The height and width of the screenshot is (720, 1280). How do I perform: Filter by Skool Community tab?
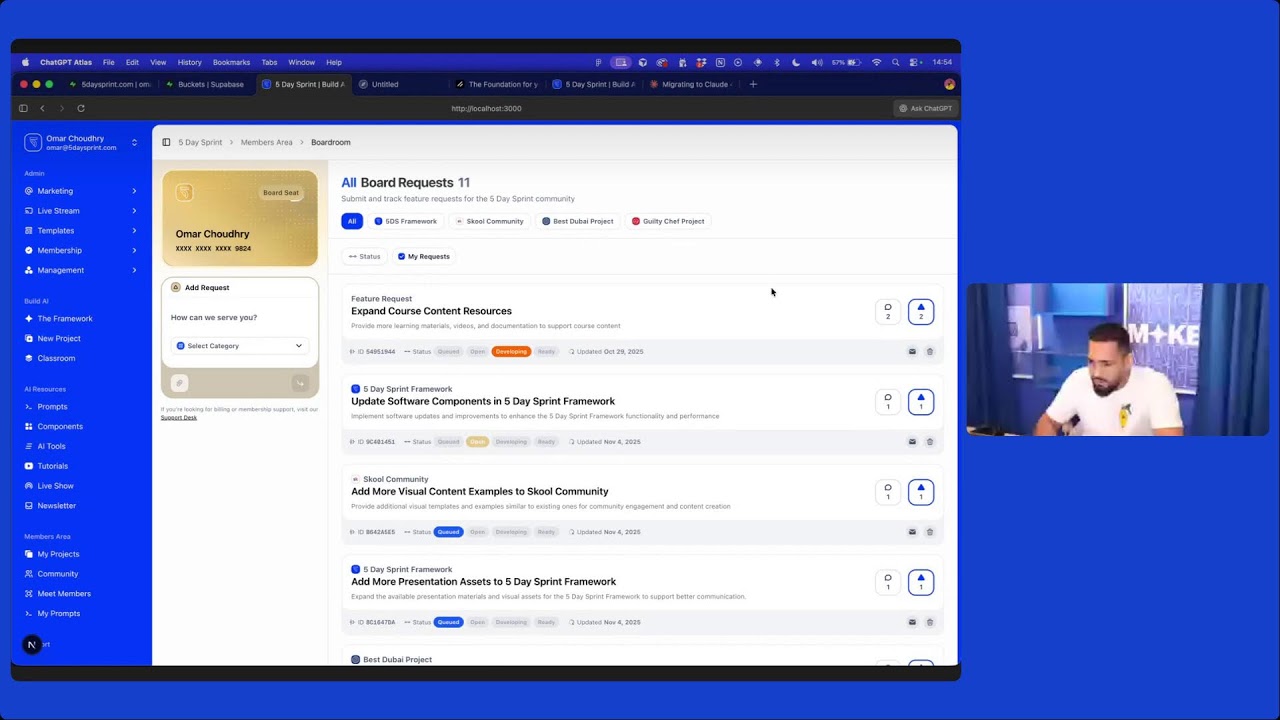(x=490, y=221)
